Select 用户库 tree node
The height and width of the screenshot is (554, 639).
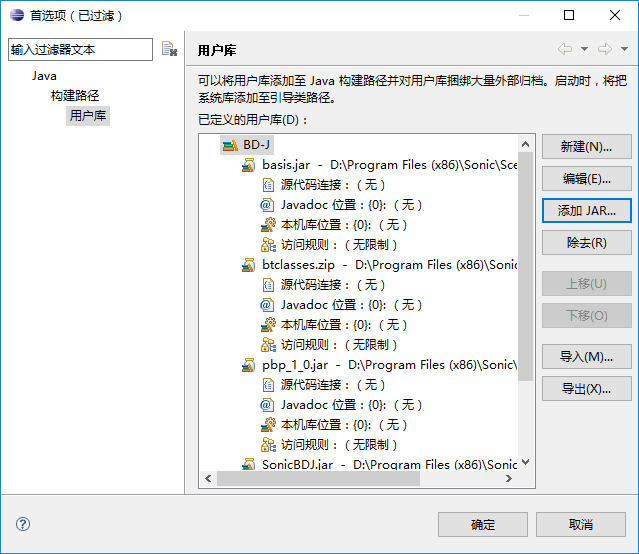coord(88,116)
